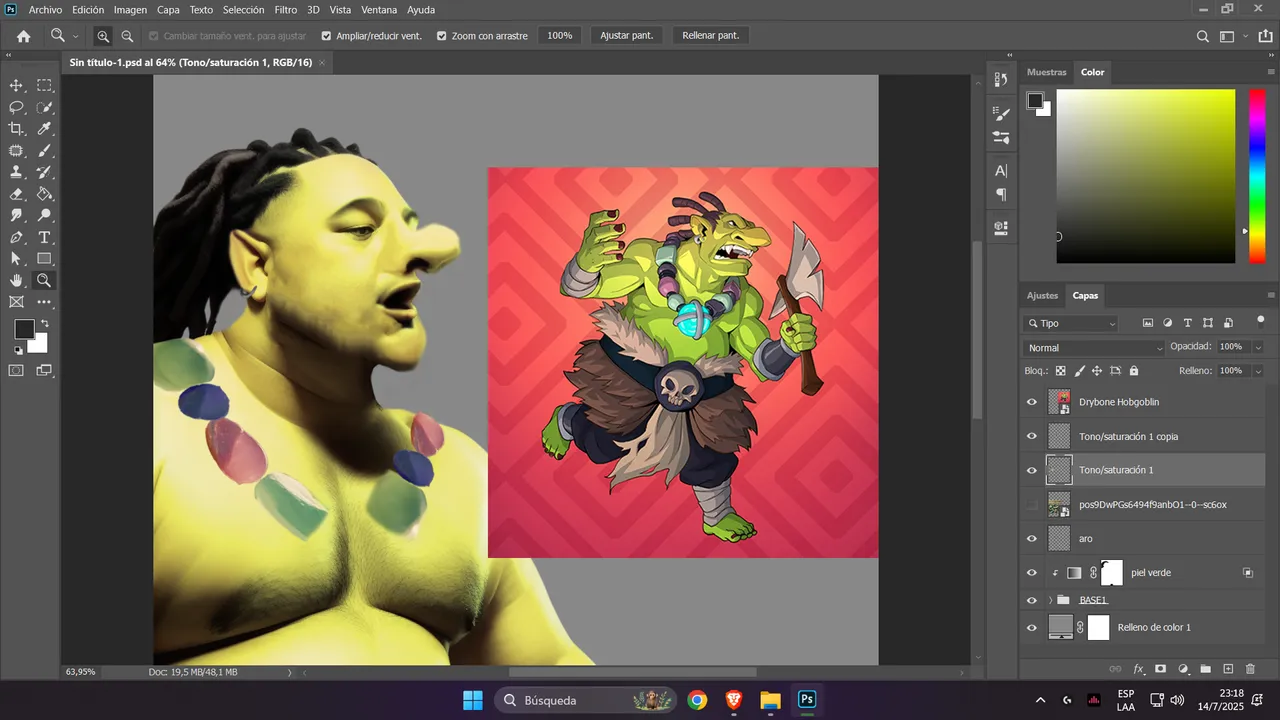Select the Rectangle shape tool
The width and height of the screenshot is (1280, 720).
click(45, 259)
